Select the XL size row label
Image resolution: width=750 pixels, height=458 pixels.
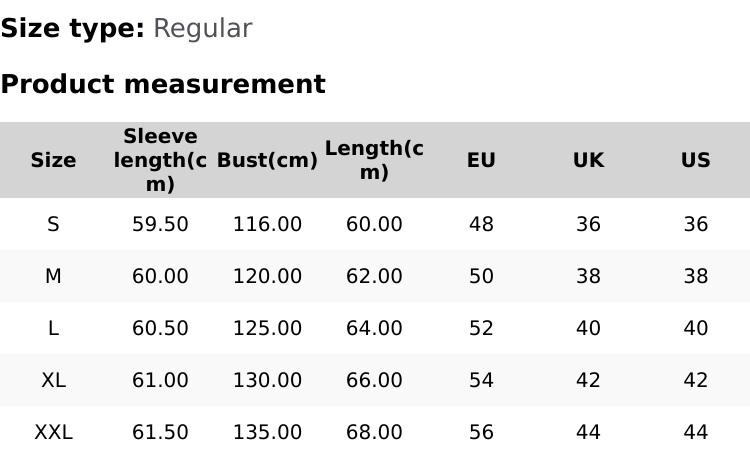point(53,380)
